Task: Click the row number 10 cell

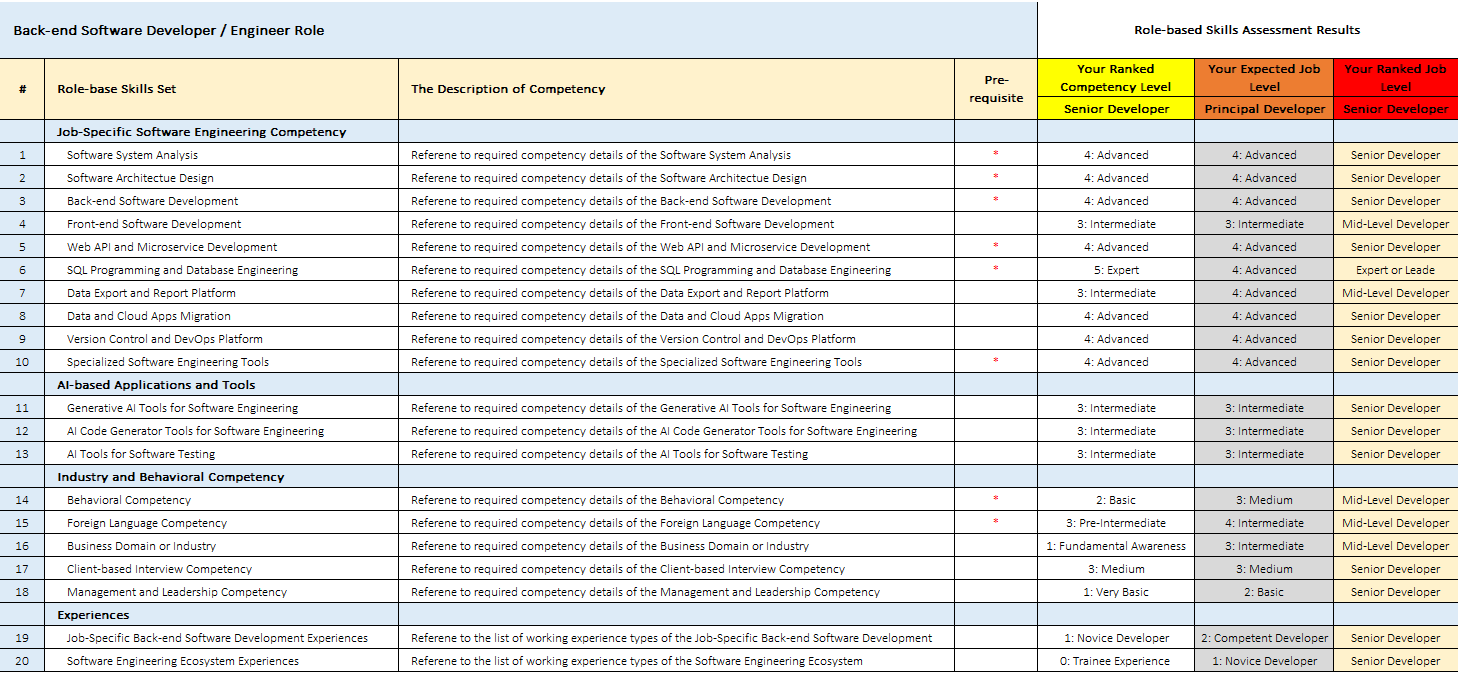Action: click(22, 362)
